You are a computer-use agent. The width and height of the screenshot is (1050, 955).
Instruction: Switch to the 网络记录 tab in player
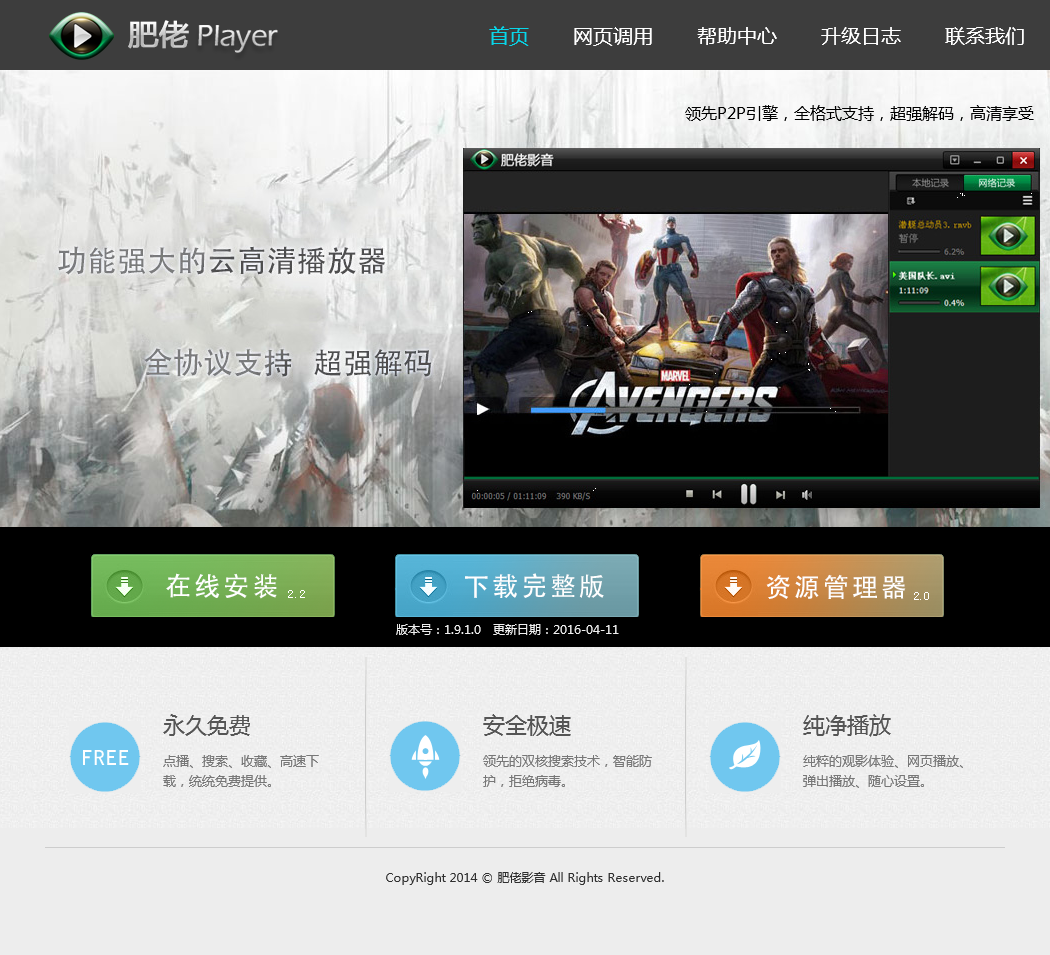996,183
